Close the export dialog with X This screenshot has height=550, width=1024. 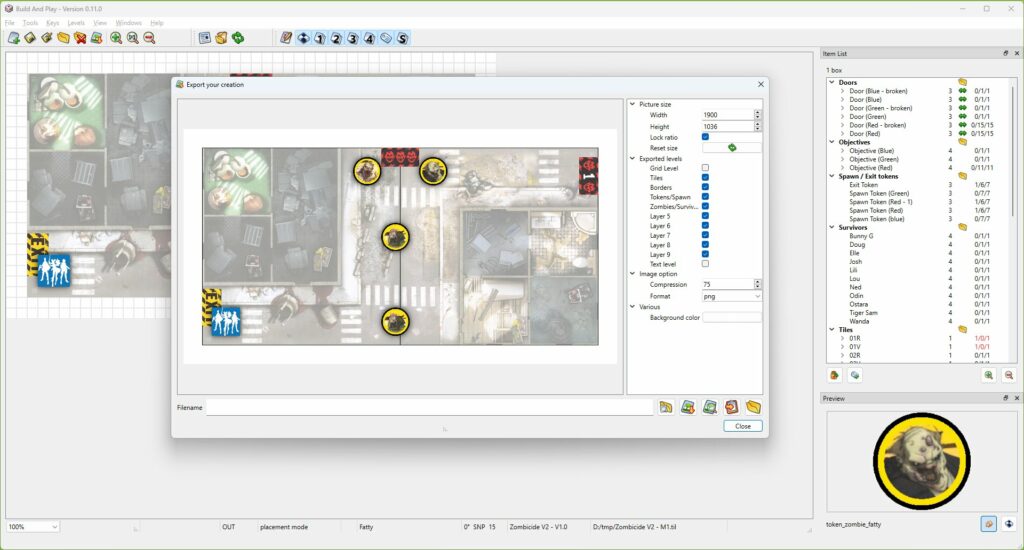(760, 84)
